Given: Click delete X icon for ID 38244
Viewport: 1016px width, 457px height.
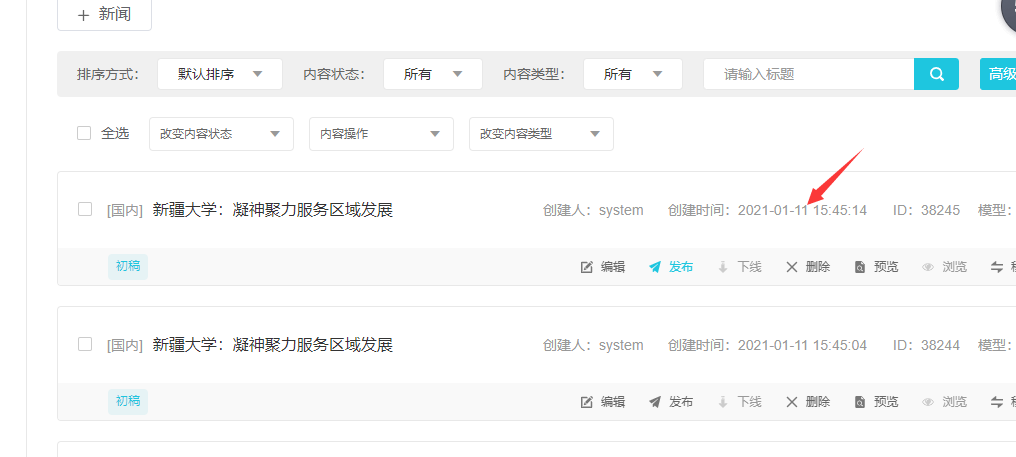Looking at the screenshot, I should pyautogui.click(x=792, y=403).
